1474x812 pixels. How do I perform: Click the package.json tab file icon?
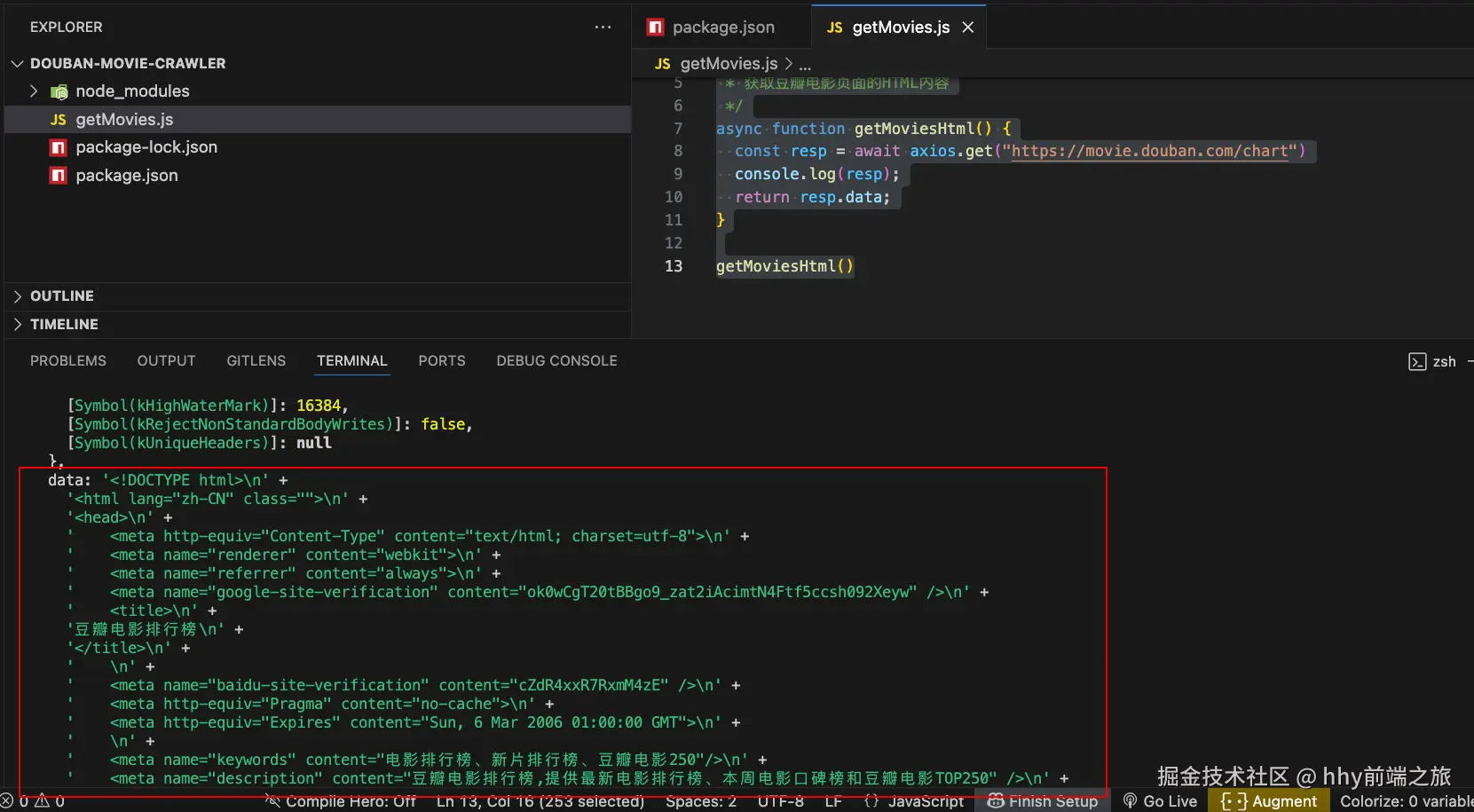coord(656,28)
